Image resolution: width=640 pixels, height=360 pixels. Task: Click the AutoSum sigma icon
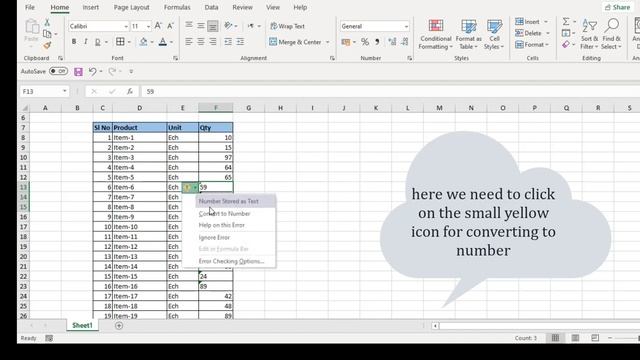[566, 21]
